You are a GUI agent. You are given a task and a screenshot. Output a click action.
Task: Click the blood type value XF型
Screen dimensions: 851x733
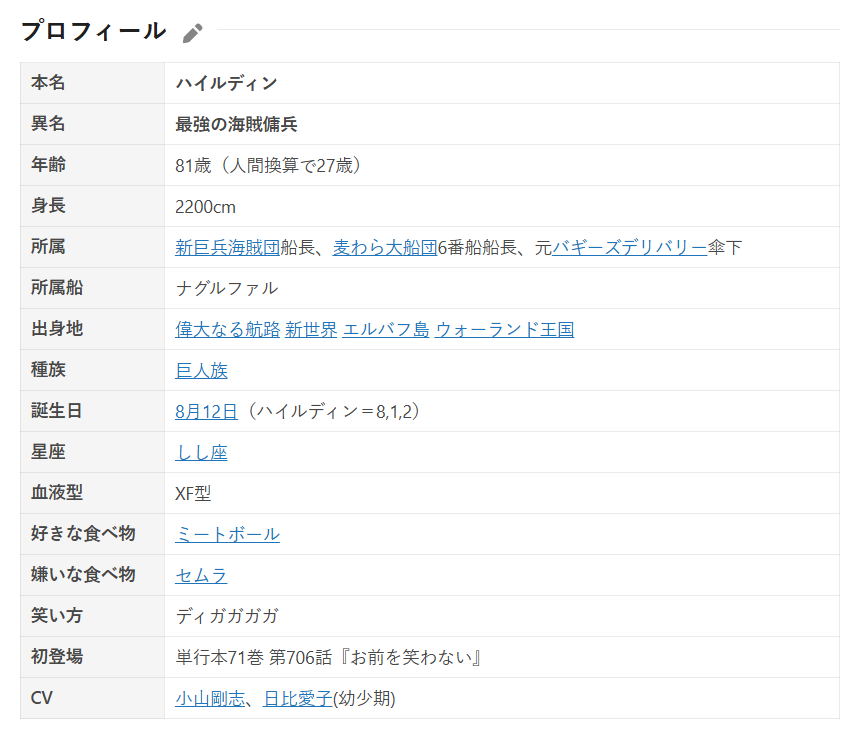[193, 494]
